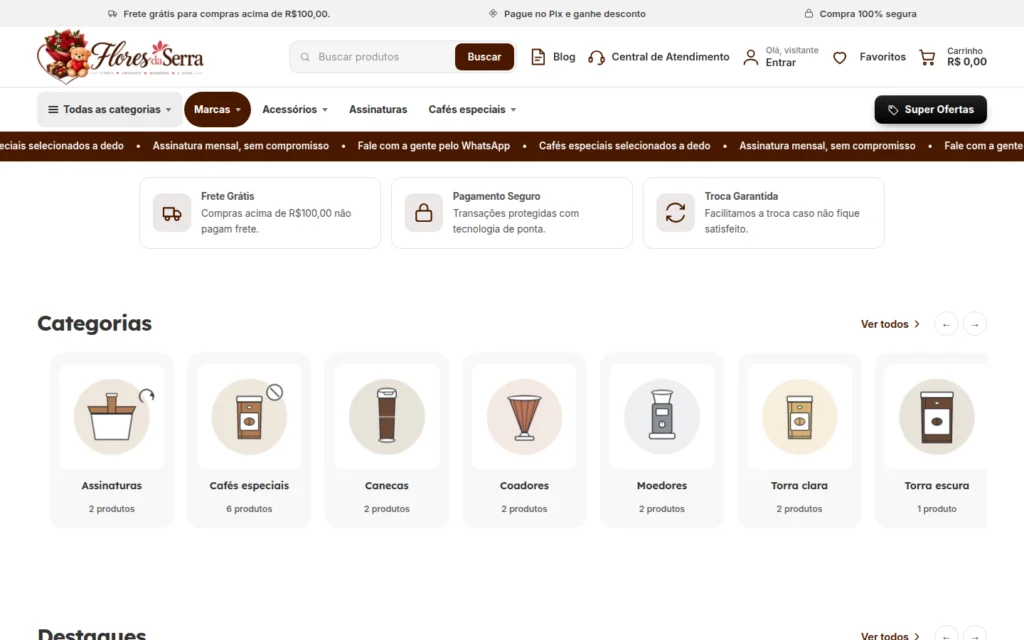This screenshot has width=1024, height=640.
Task: Go to previous categories with left arrow
Action: click(x=946, y=324)
